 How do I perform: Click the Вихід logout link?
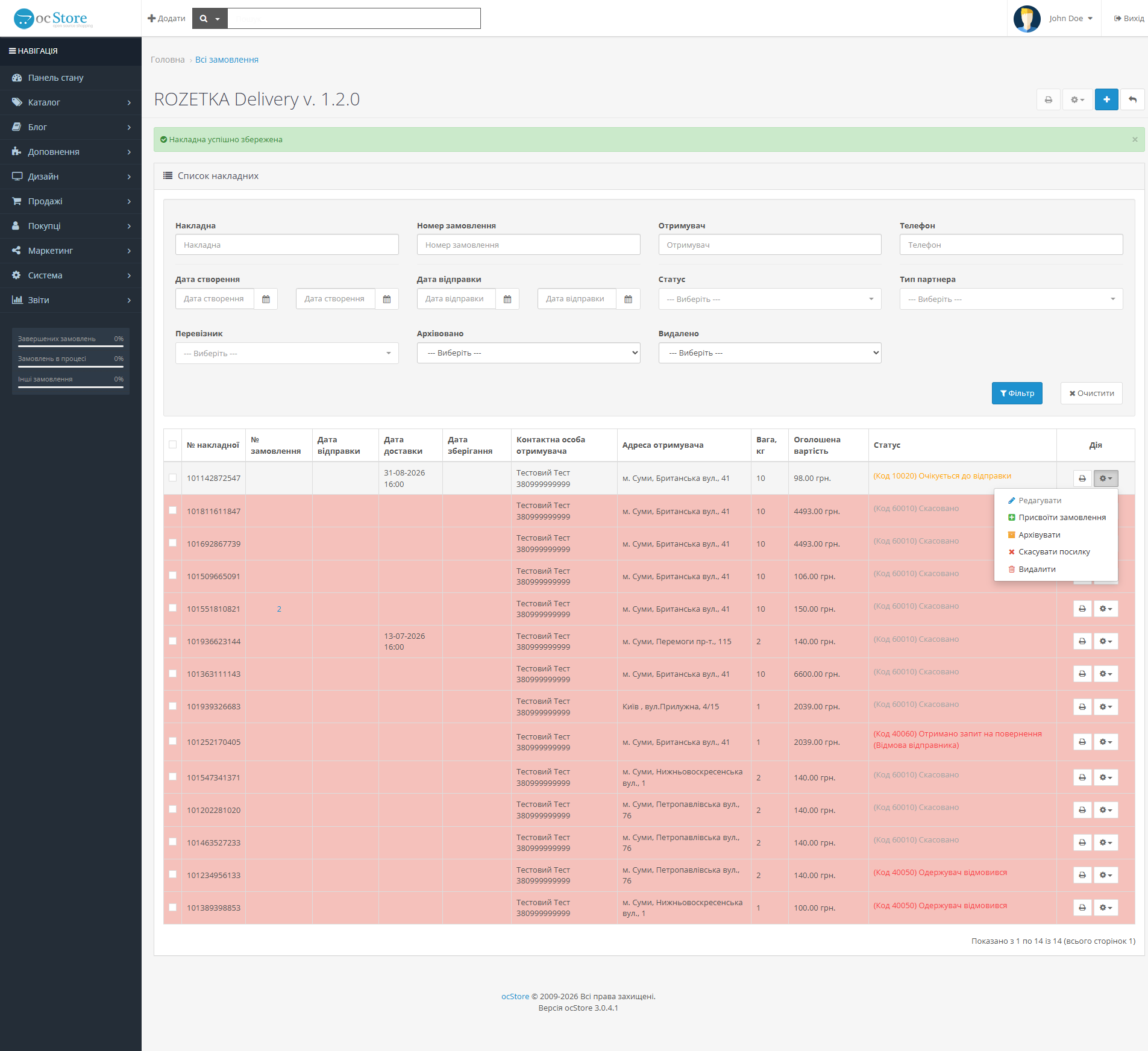click(1129, 19)
